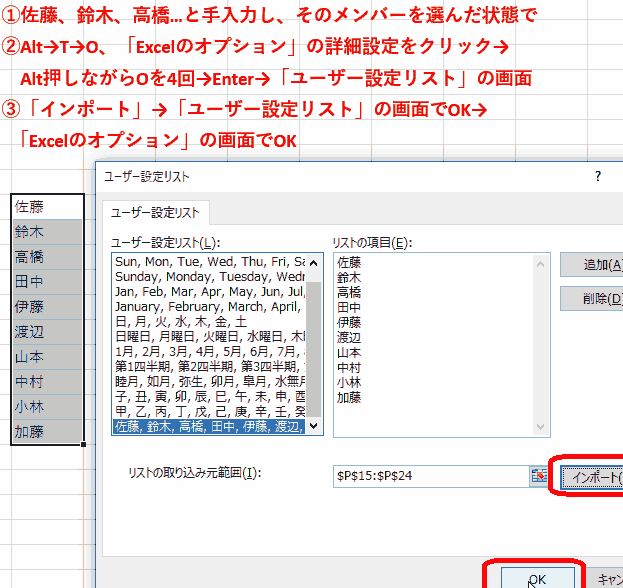Select worksheet cell containing 渡辺
The image size is (623, 588).
pyautogui.click(x=47, y=332)
